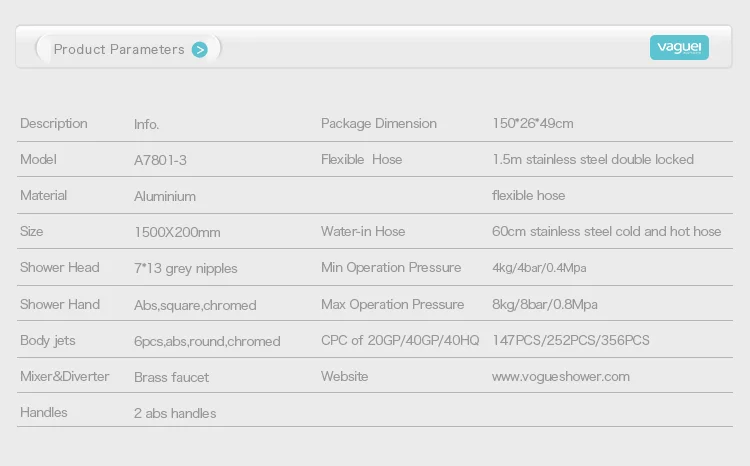Image resolution: width=750 pixels, height=466 pixels.
Task: Select the Brass faucet value
Action: point(172,377)
